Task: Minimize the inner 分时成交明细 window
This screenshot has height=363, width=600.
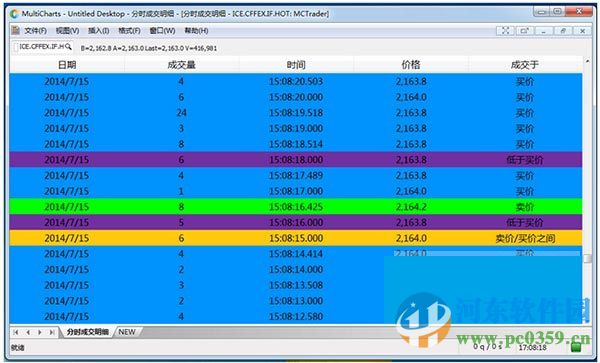Action: coord(544,31)
